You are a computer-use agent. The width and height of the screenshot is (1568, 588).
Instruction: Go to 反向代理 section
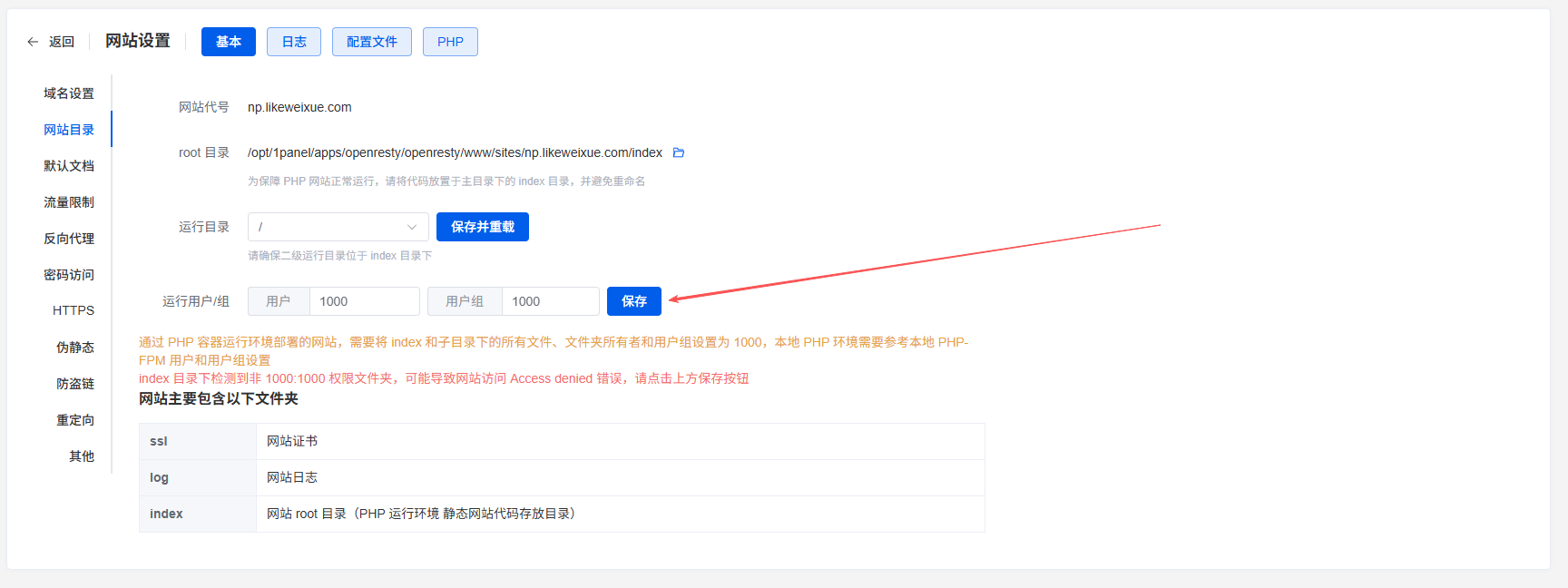pyautogui.click(x=69, y=239)
